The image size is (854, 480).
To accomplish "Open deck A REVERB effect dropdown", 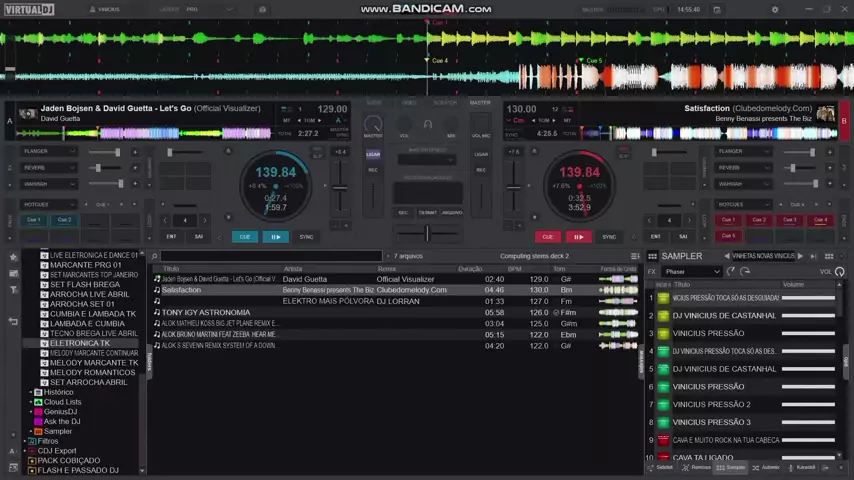I will pos(48,168).
